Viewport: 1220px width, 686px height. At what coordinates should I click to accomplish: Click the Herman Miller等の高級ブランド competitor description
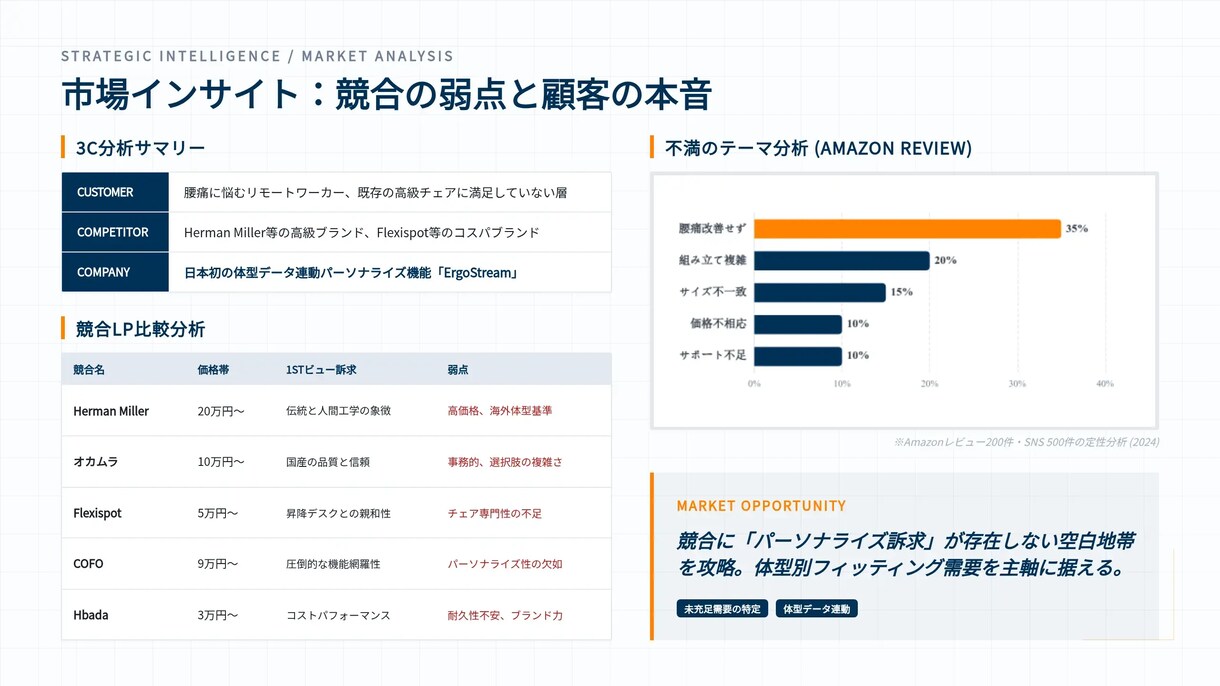tap(361, 232)
